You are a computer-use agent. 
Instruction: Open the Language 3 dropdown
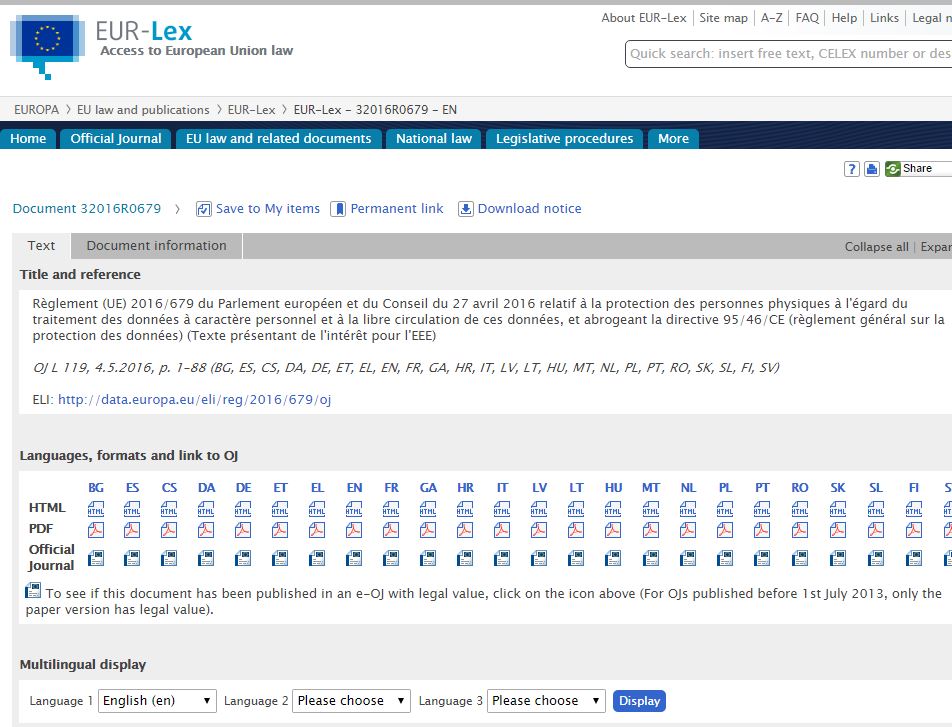pyautogui.click(x=546, y=701)
